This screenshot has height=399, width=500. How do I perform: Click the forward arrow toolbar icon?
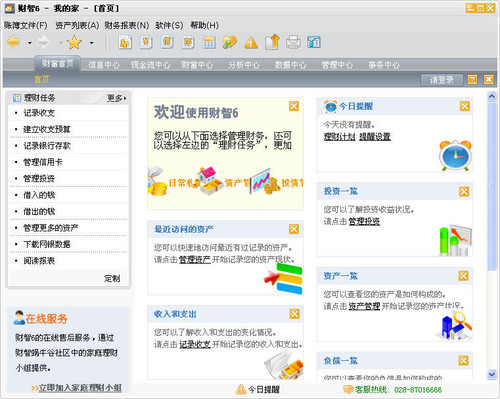coord(43,42)
